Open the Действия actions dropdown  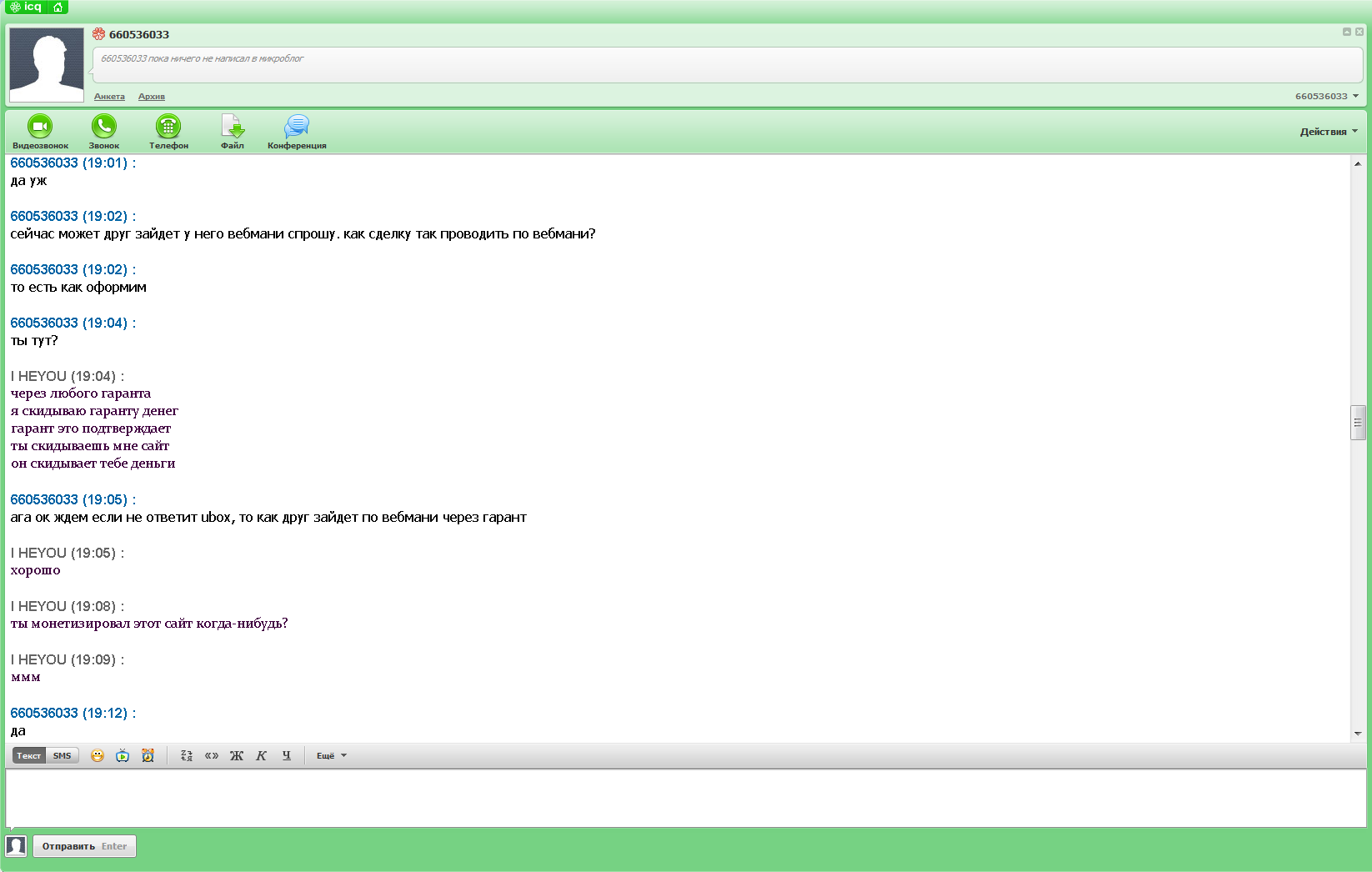coord(1329,132)
